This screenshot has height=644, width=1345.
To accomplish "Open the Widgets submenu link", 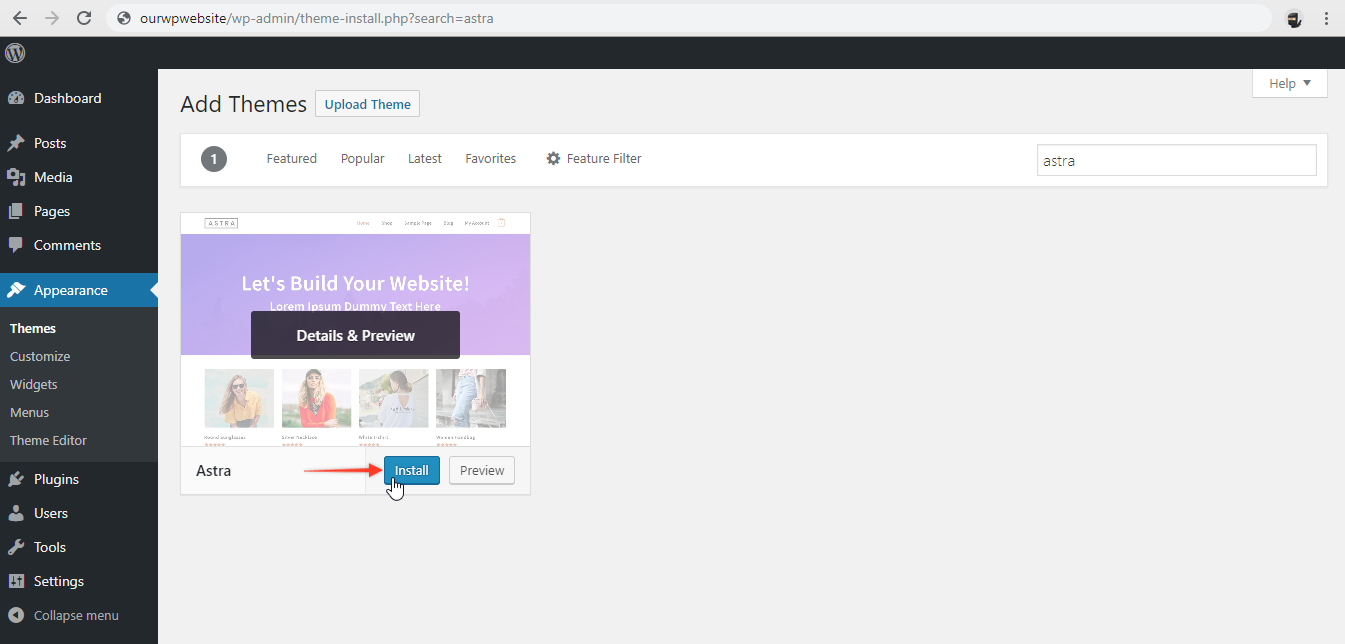I will (x=34, y=384).
